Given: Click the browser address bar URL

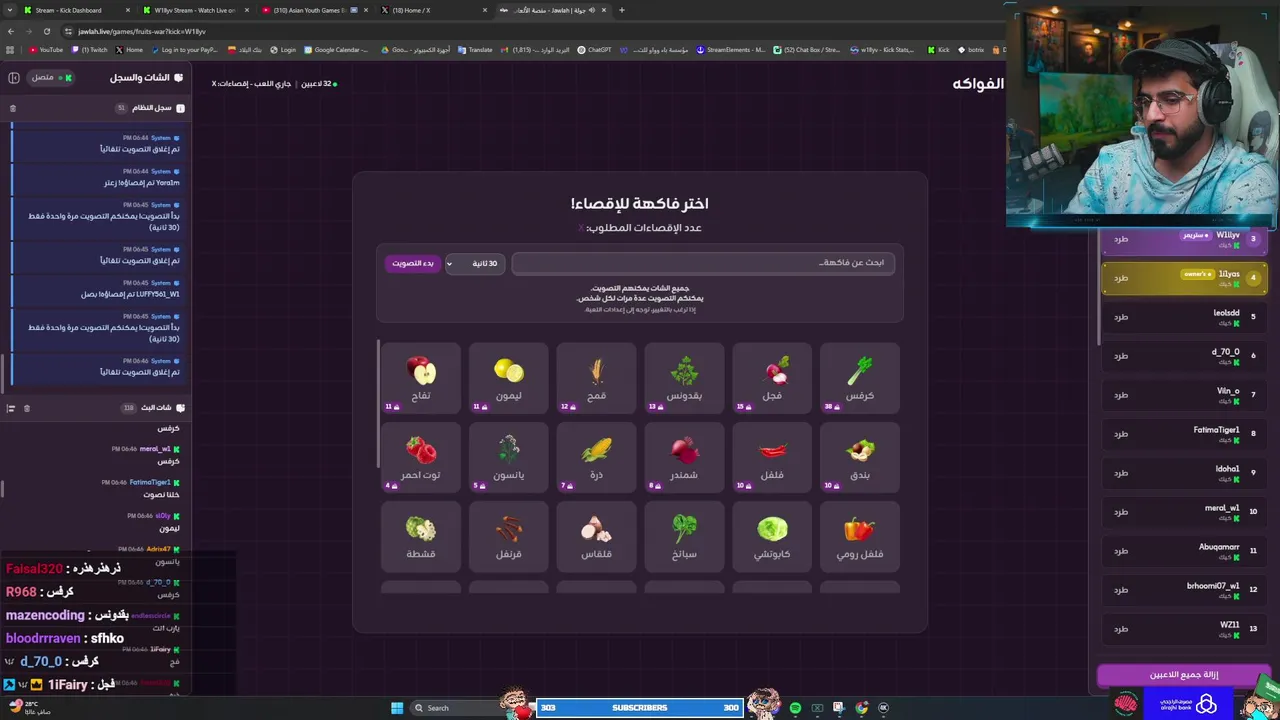Looking at the screenshot, I should tap(142, 31).
